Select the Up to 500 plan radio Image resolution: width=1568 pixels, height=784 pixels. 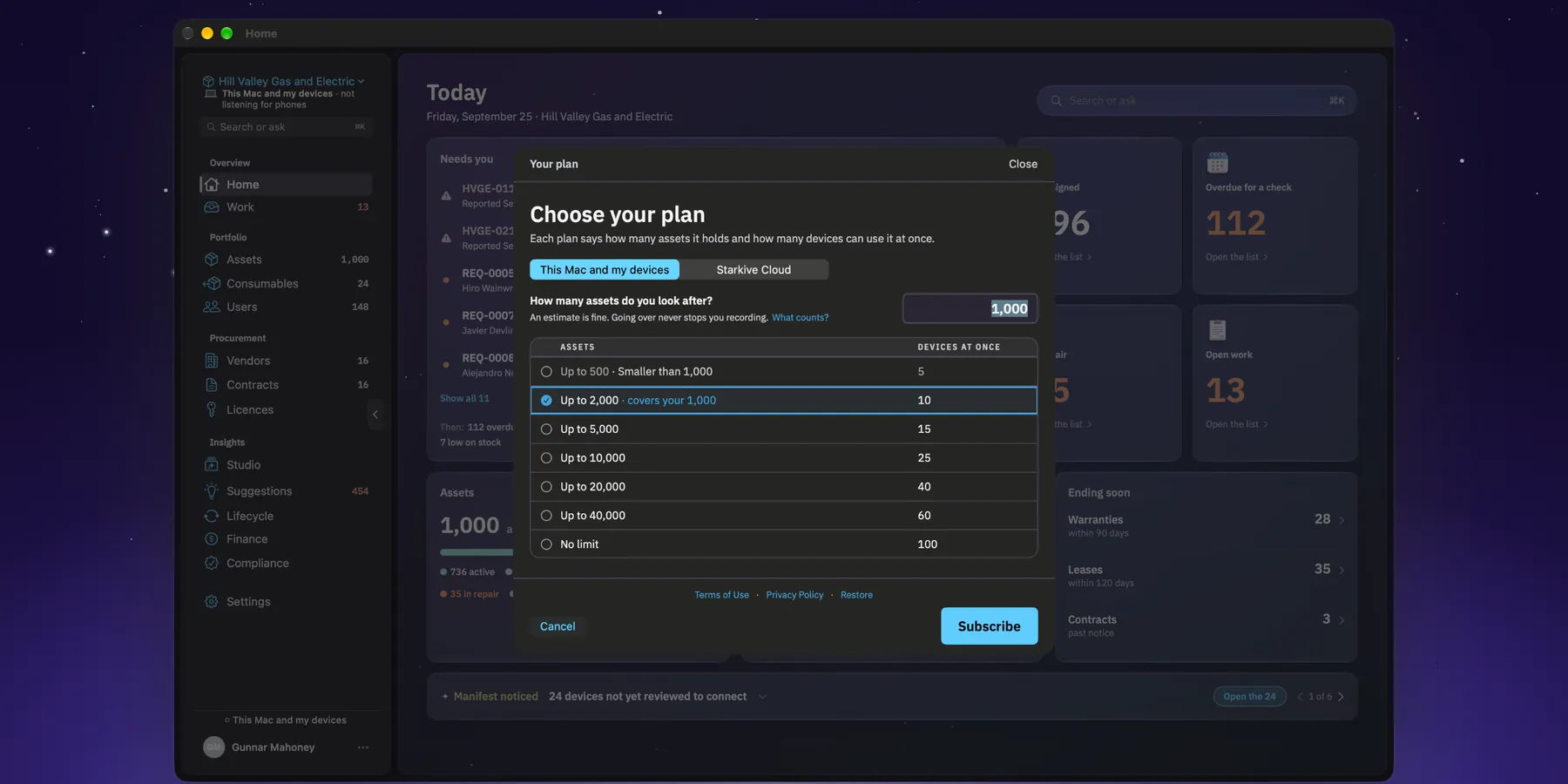point(546,372)
